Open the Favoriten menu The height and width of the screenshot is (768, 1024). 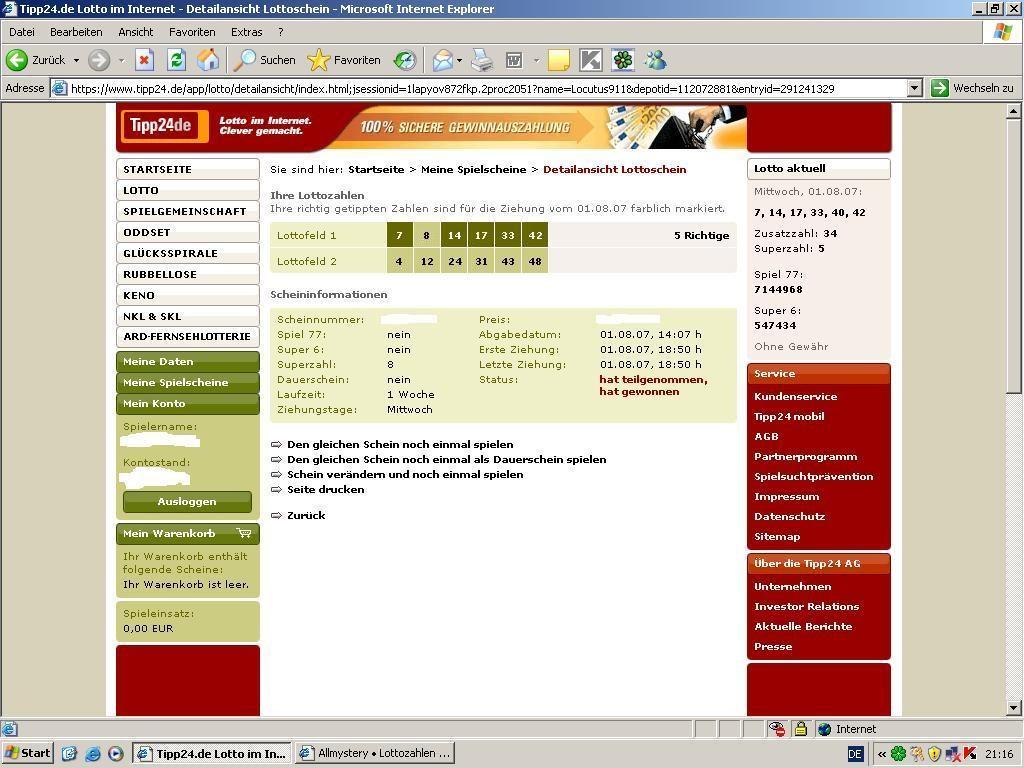(x=192, y=32)
